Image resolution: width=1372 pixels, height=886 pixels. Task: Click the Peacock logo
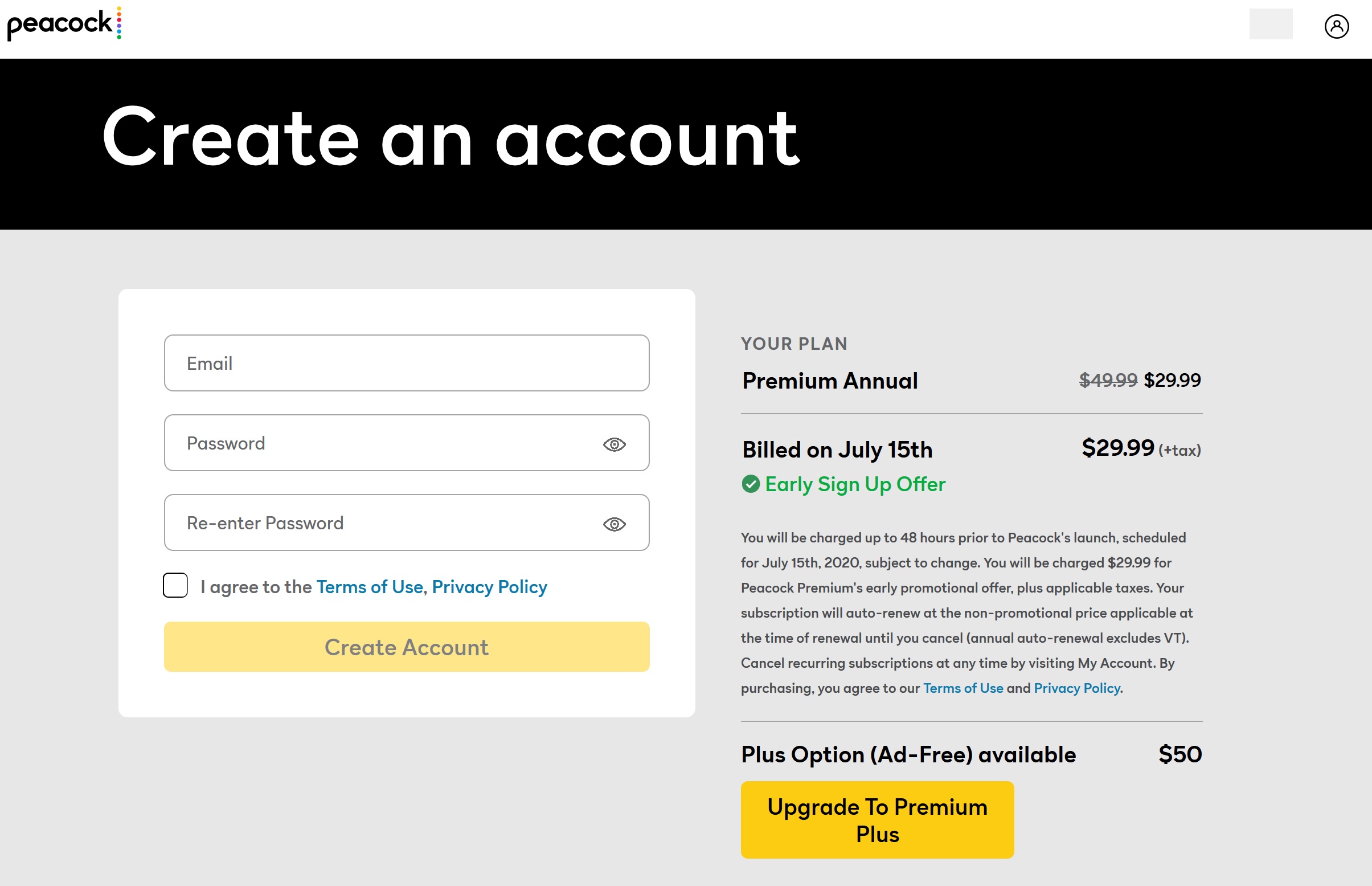pos(64,24)
